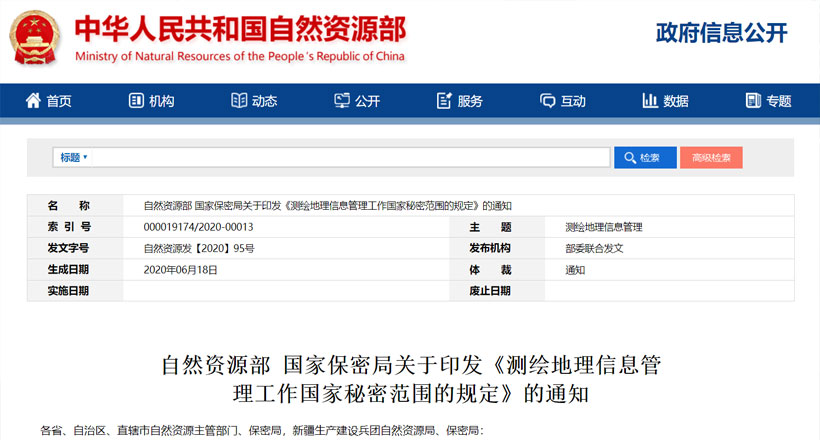Screen dimensions: 820x440
Task: Click the 废止日期 field label
Action: [489, 291]
